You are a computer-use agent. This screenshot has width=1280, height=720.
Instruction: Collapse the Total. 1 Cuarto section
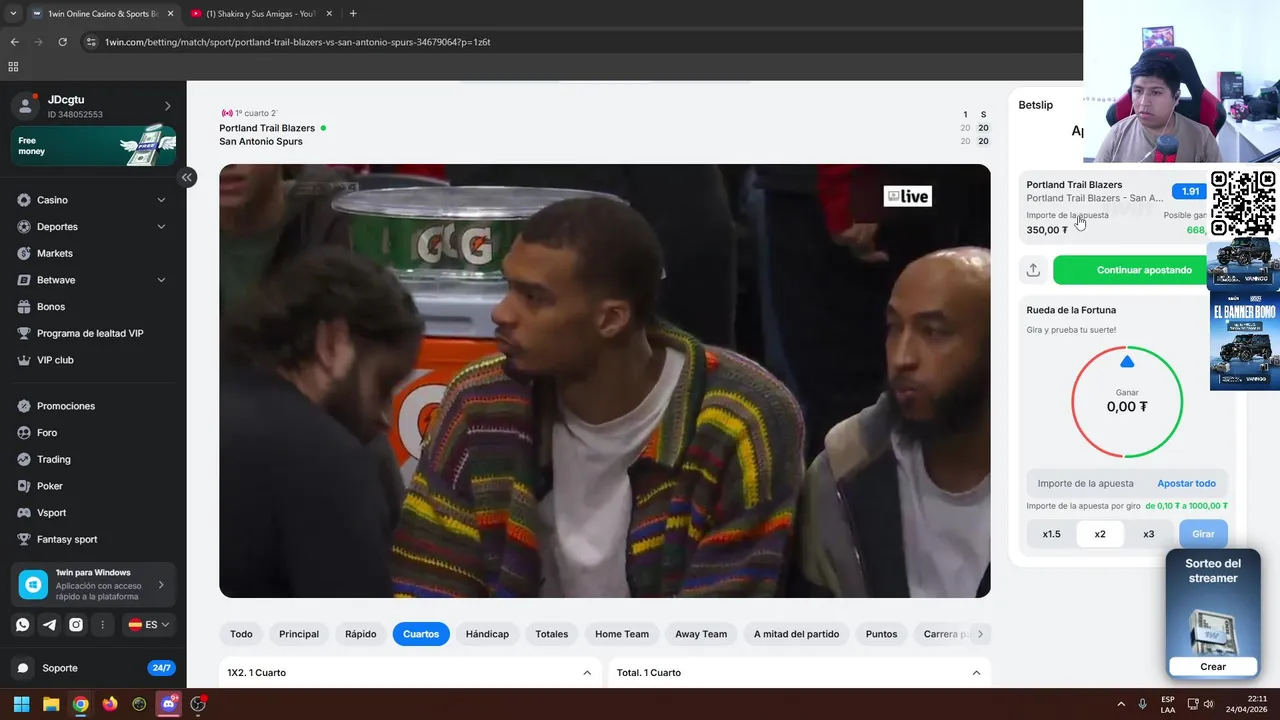coord(976,673)
